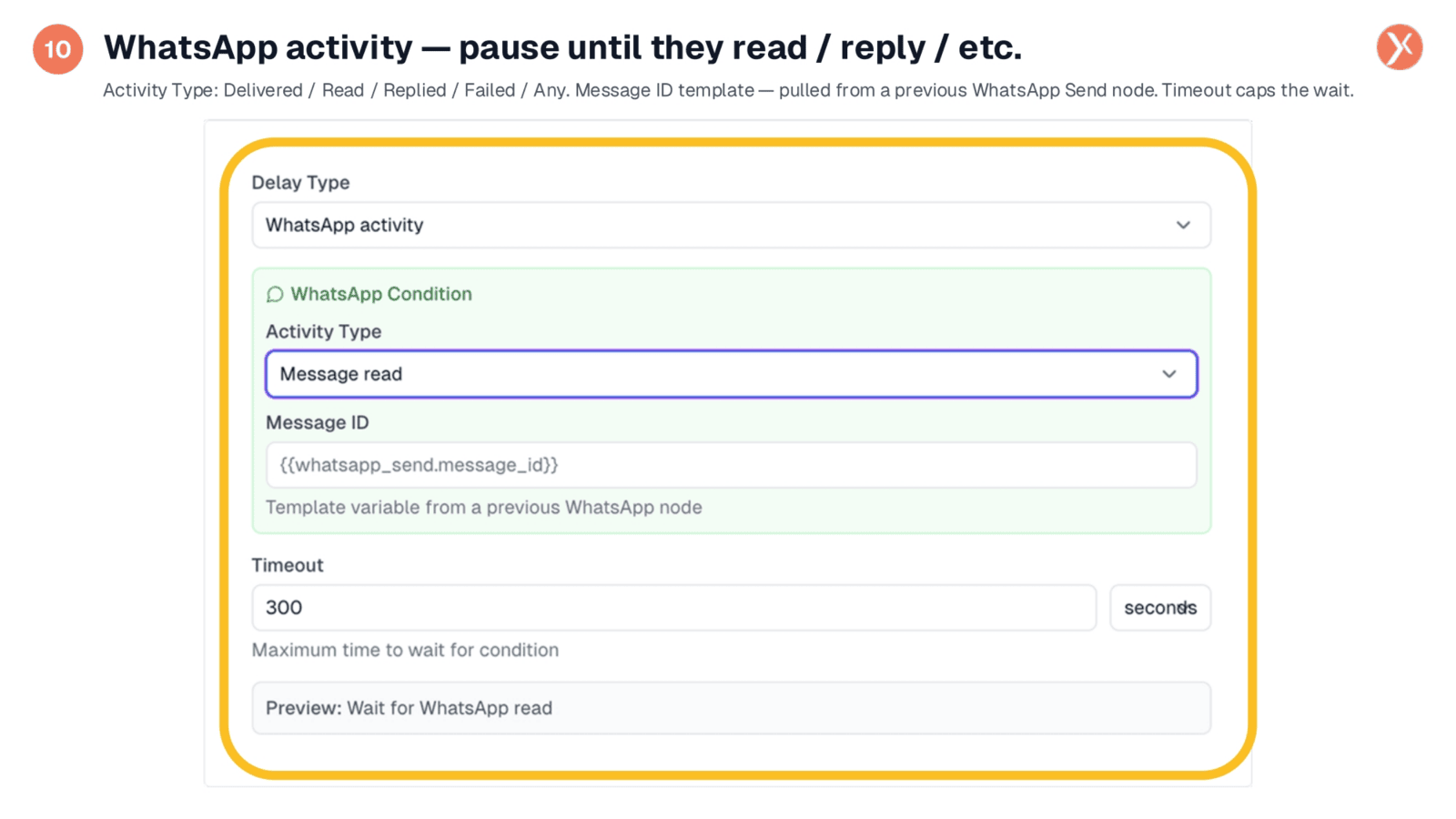Click the Activity Type chevron arrow

tap(1169, 374)
